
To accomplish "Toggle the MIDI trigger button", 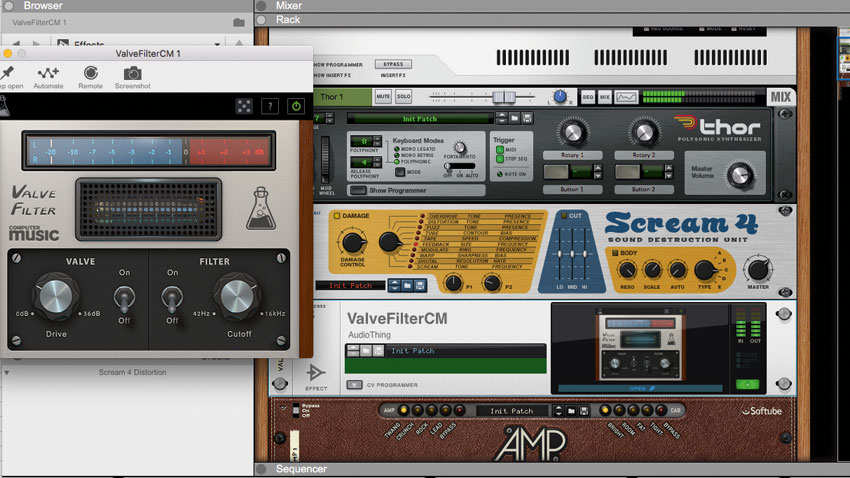I will pyautogui.click(x=500, y=150).
